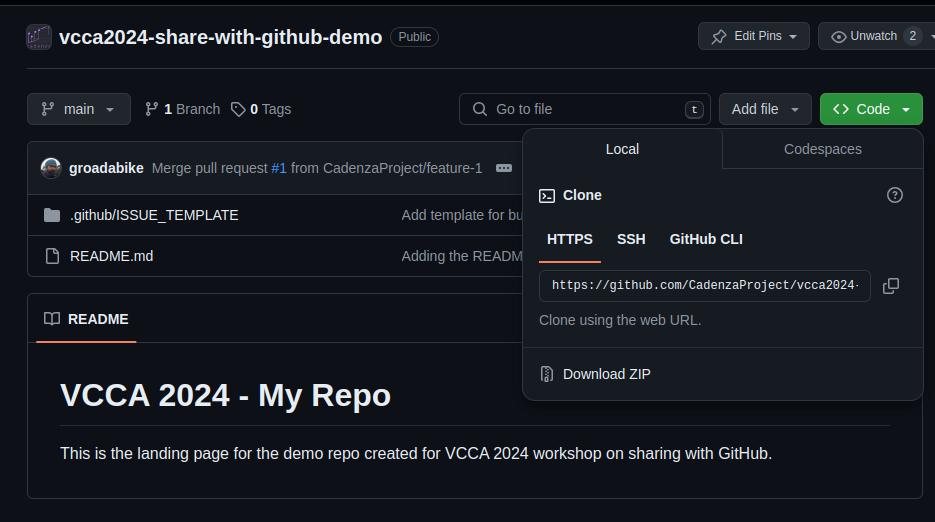Viewport: 935px width, 522px height.
Task: Click the zip file icon beside Download ZIP
Action: point(547,374)
